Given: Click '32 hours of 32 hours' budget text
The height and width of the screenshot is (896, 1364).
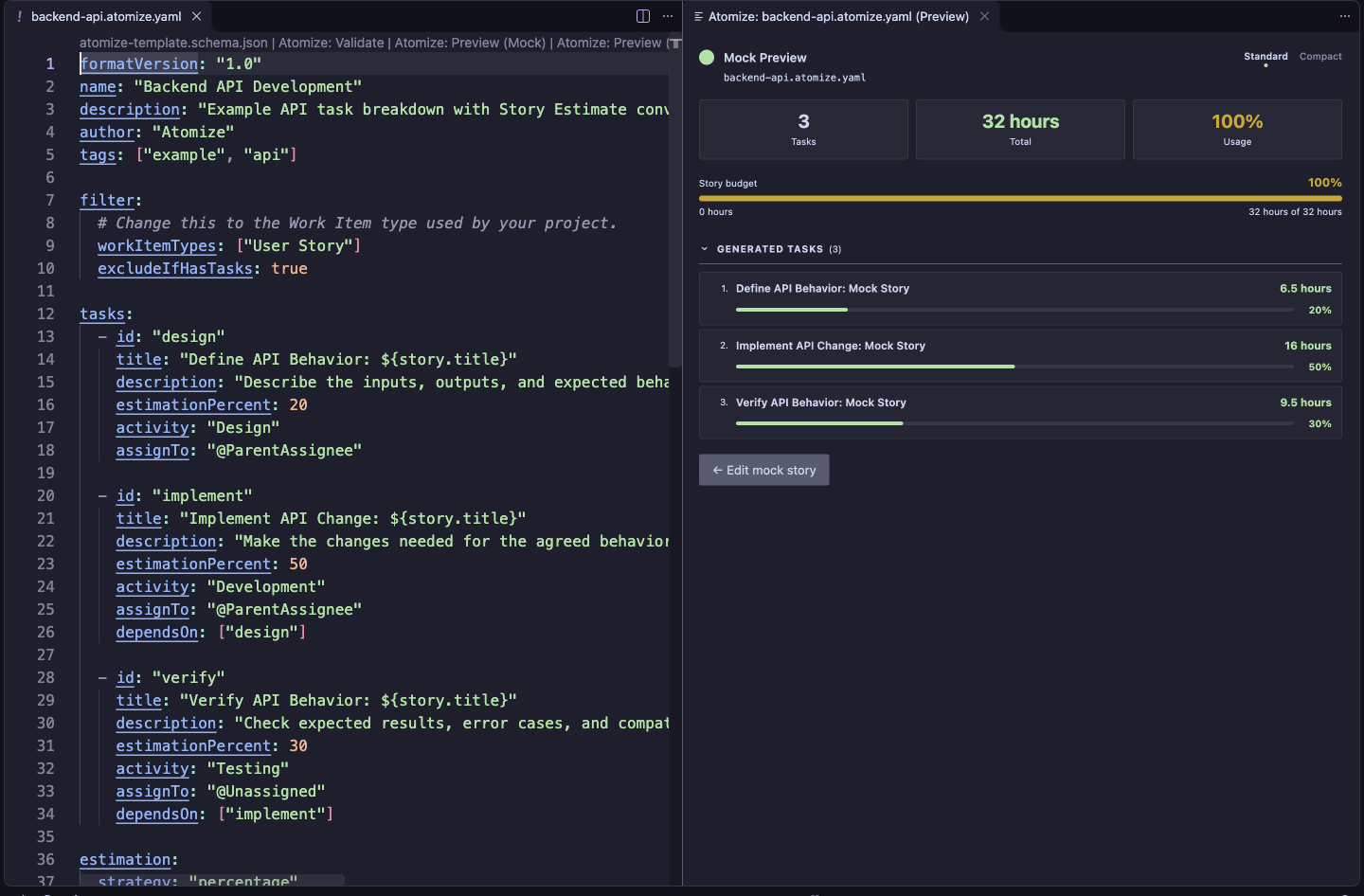Looking at the screenshot, I should click(x=1295, y=212).
